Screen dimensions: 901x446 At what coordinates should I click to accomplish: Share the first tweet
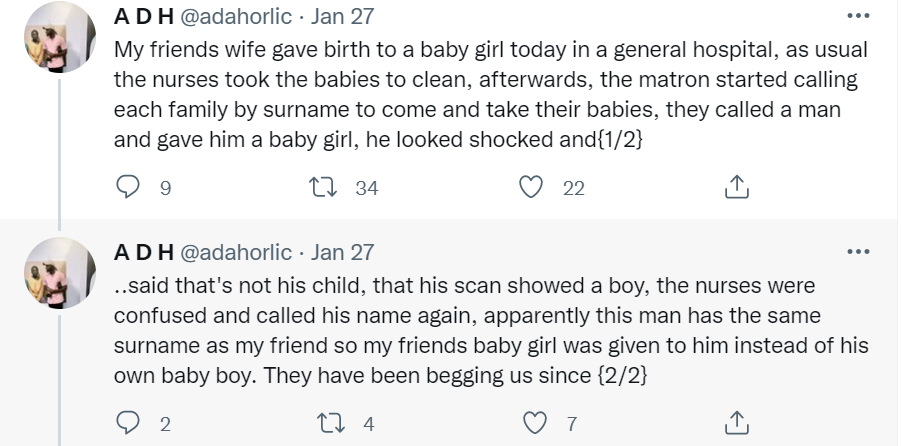tap(735, 187)
